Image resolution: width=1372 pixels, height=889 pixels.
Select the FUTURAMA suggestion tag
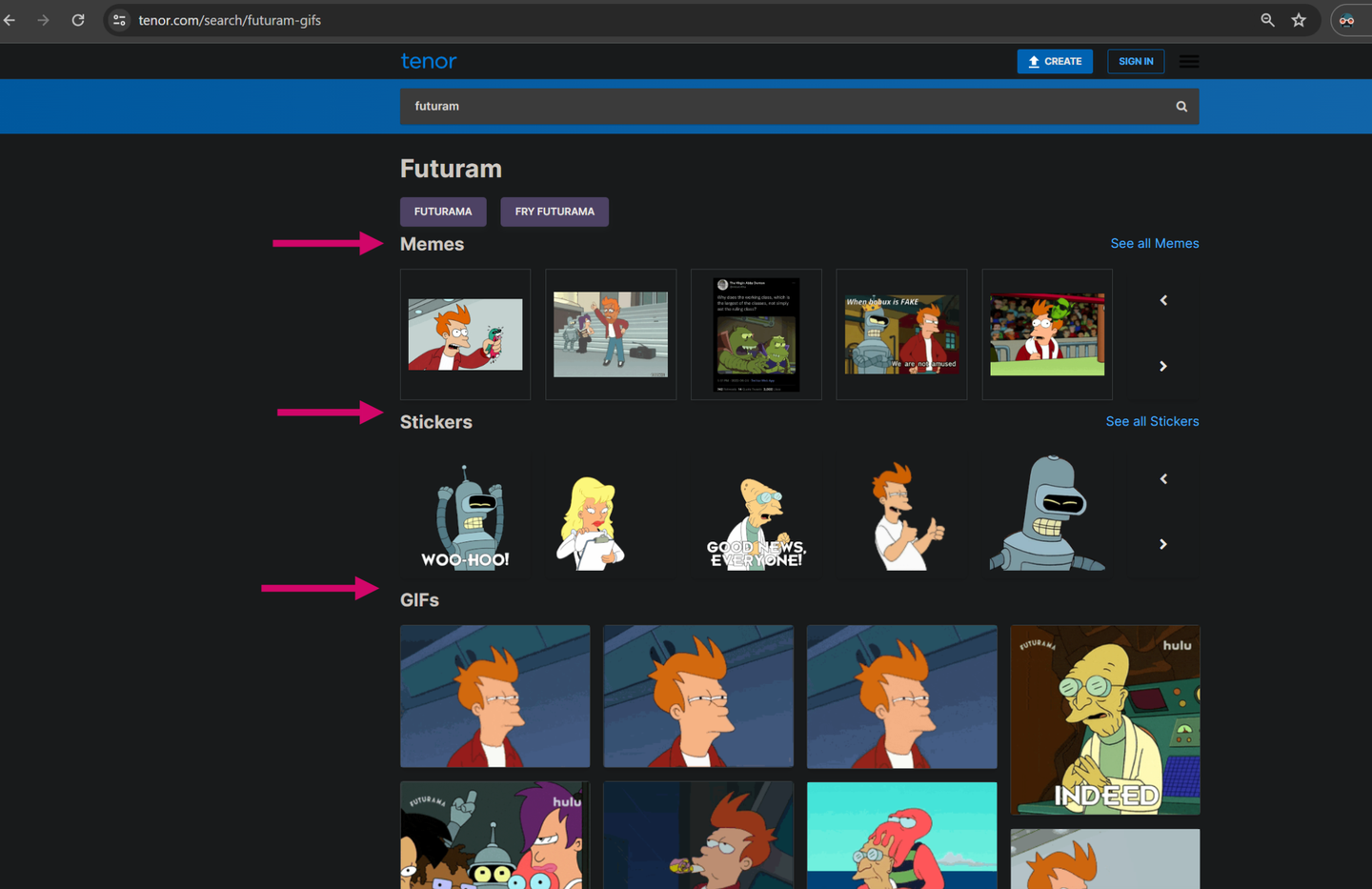pyautogui.click(x=443, y=212)
